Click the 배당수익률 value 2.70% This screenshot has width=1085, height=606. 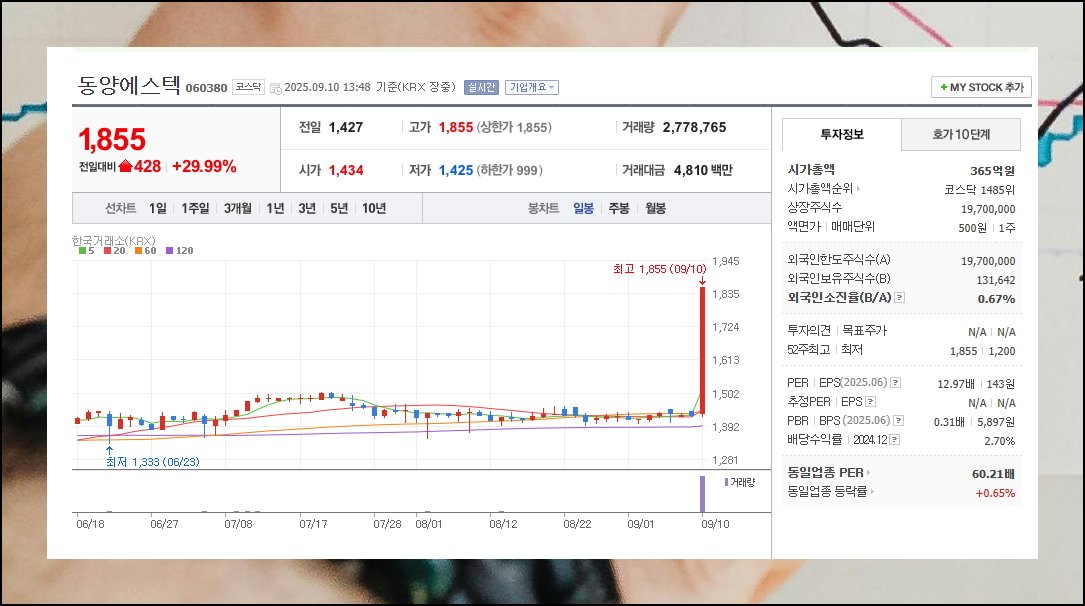999,441
